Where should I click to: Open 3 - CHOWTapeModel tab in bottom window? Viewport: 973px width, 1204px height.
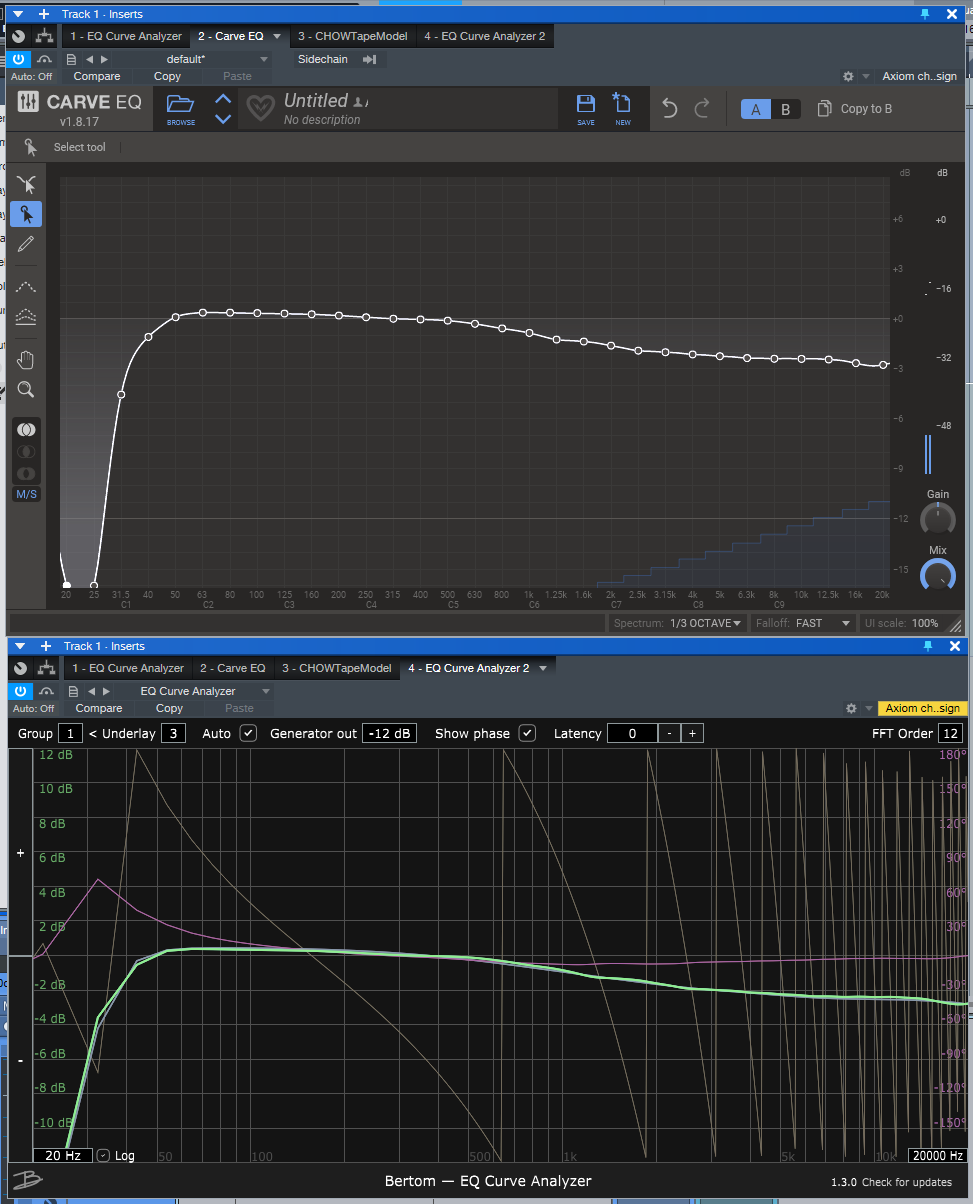tap(336, 668)
